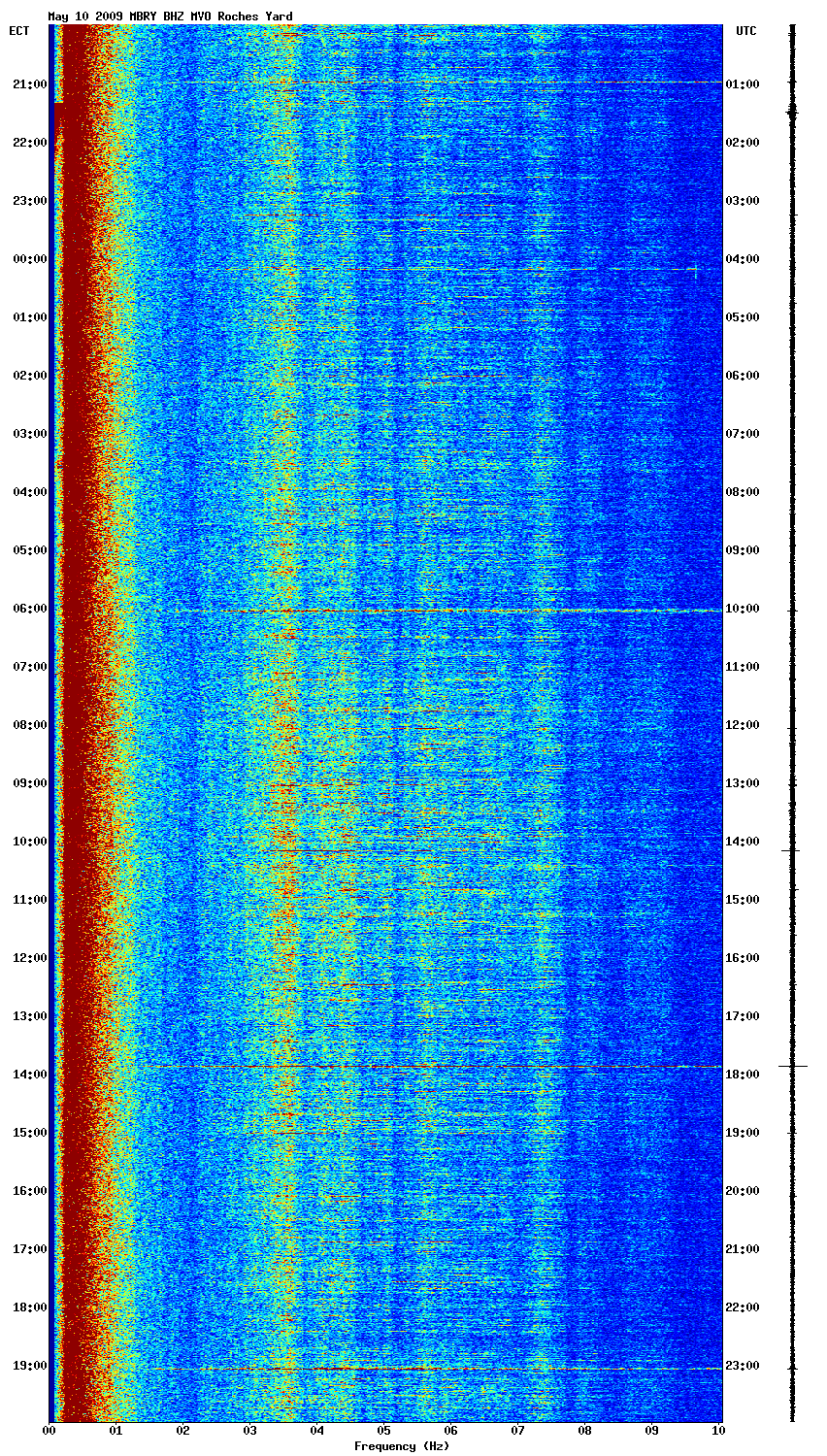The height and width of the screenshot is (1456, 827).
Task: Choose "07:00" on the UTC time axis
Action: pos(743,434)
